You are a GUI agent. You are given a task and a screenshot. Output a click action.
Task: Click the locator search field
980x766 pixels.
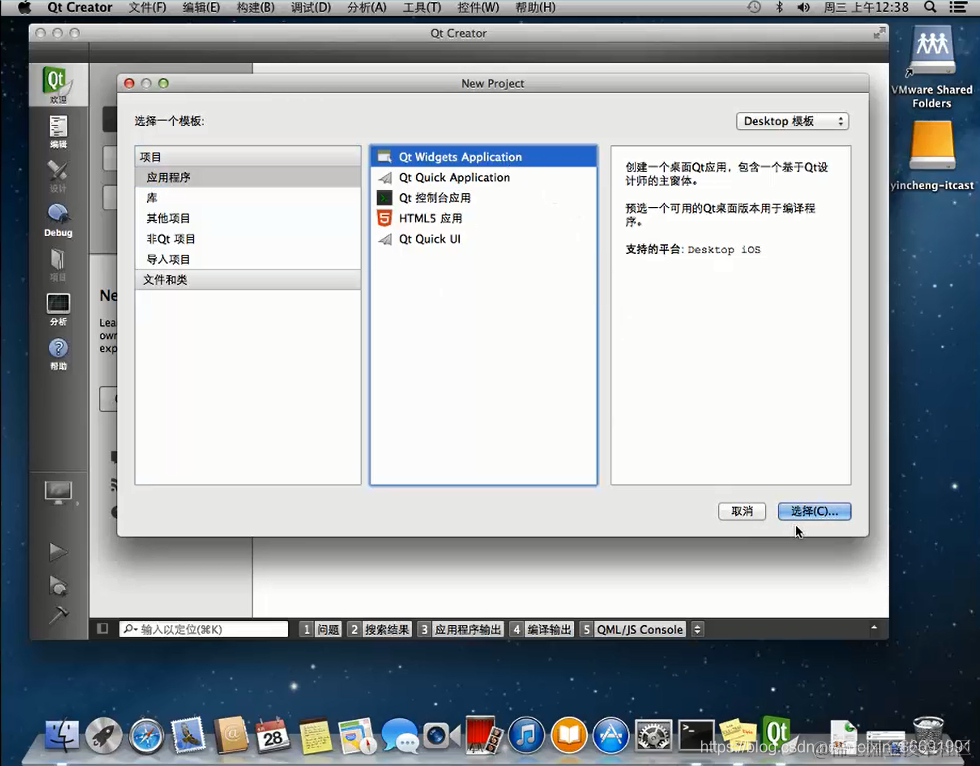click(204, 629)
